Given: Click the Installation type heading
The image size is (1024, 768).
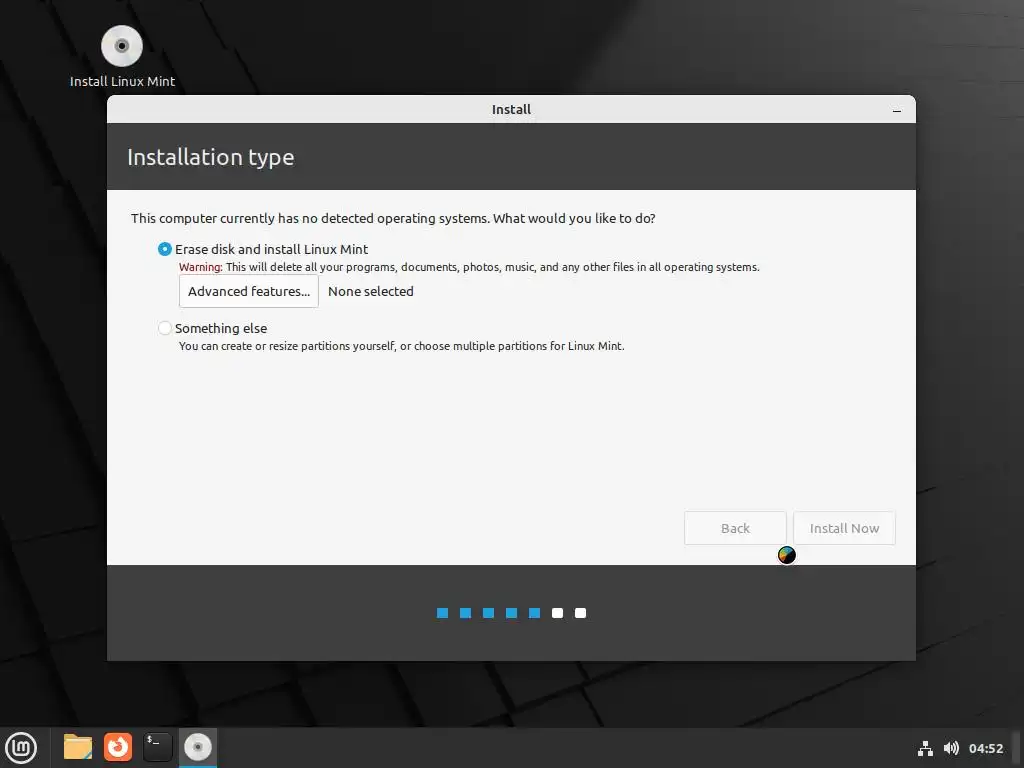Looking at the screenshot, I should coord(210,157).
